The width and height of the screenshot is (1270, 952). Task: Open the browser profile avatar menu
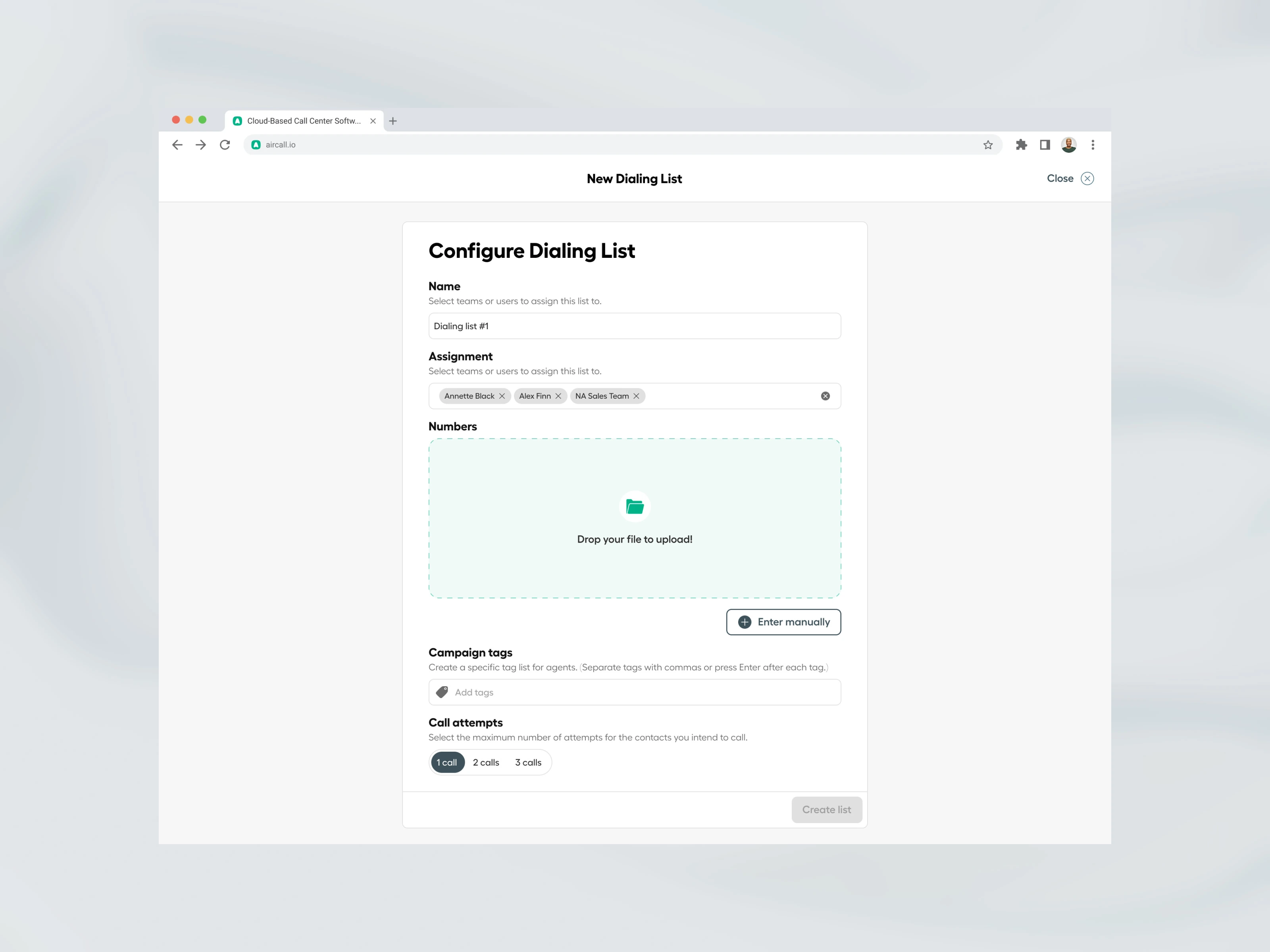tap(1068, 145)
